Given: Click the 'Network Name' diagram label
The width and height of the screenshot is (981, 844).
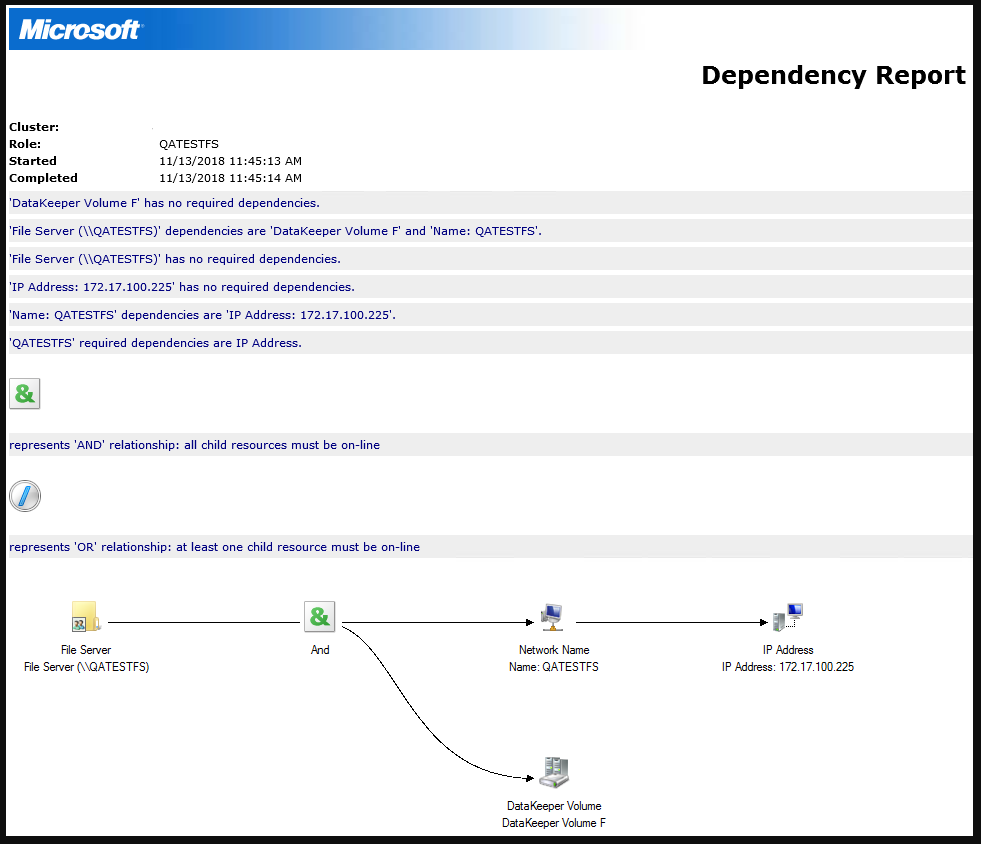Looking at the screenshot, I should [x=554, y=650].
